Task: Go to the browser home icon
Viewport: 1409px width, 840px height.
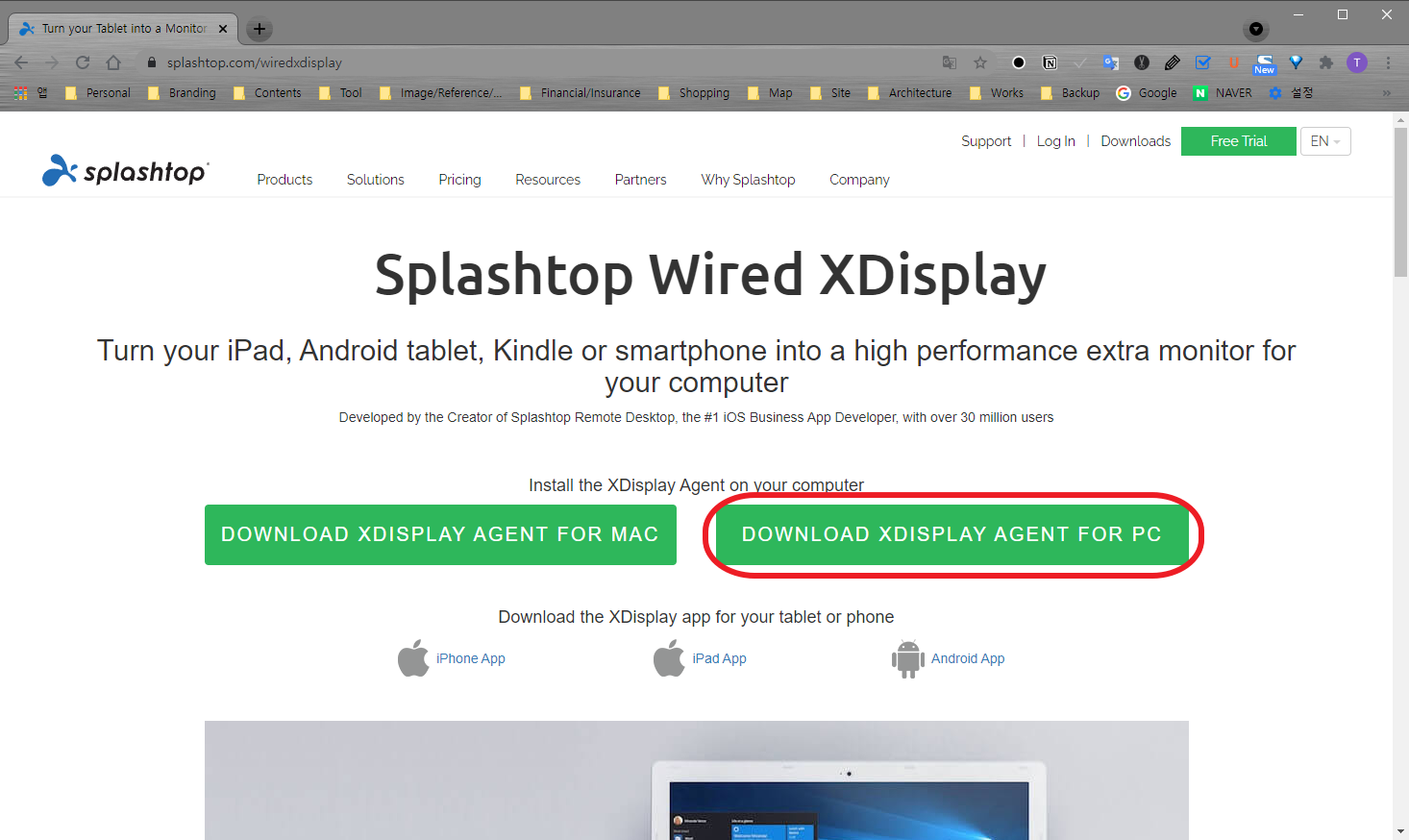Action: (x=113, y=62)
